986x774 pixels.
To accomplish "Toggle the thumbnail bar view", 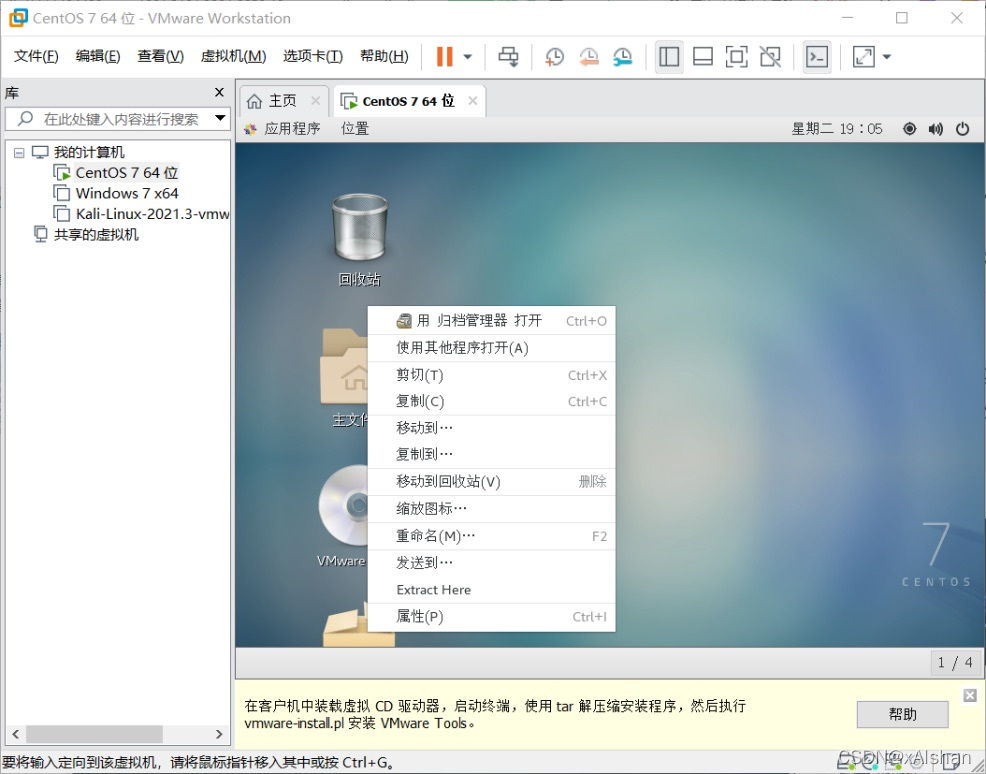I will (702, 57).
